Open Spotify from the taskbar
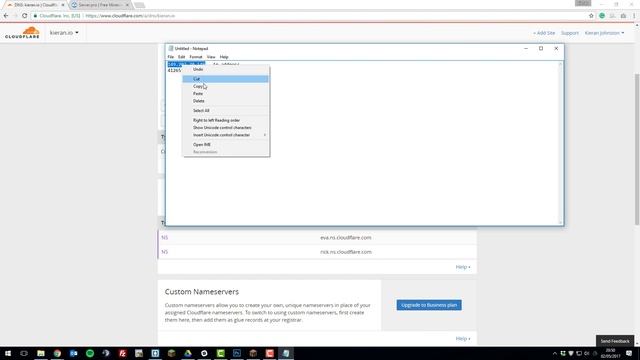The height and width of the screenshot is (360, 640). tap(90, 353)
